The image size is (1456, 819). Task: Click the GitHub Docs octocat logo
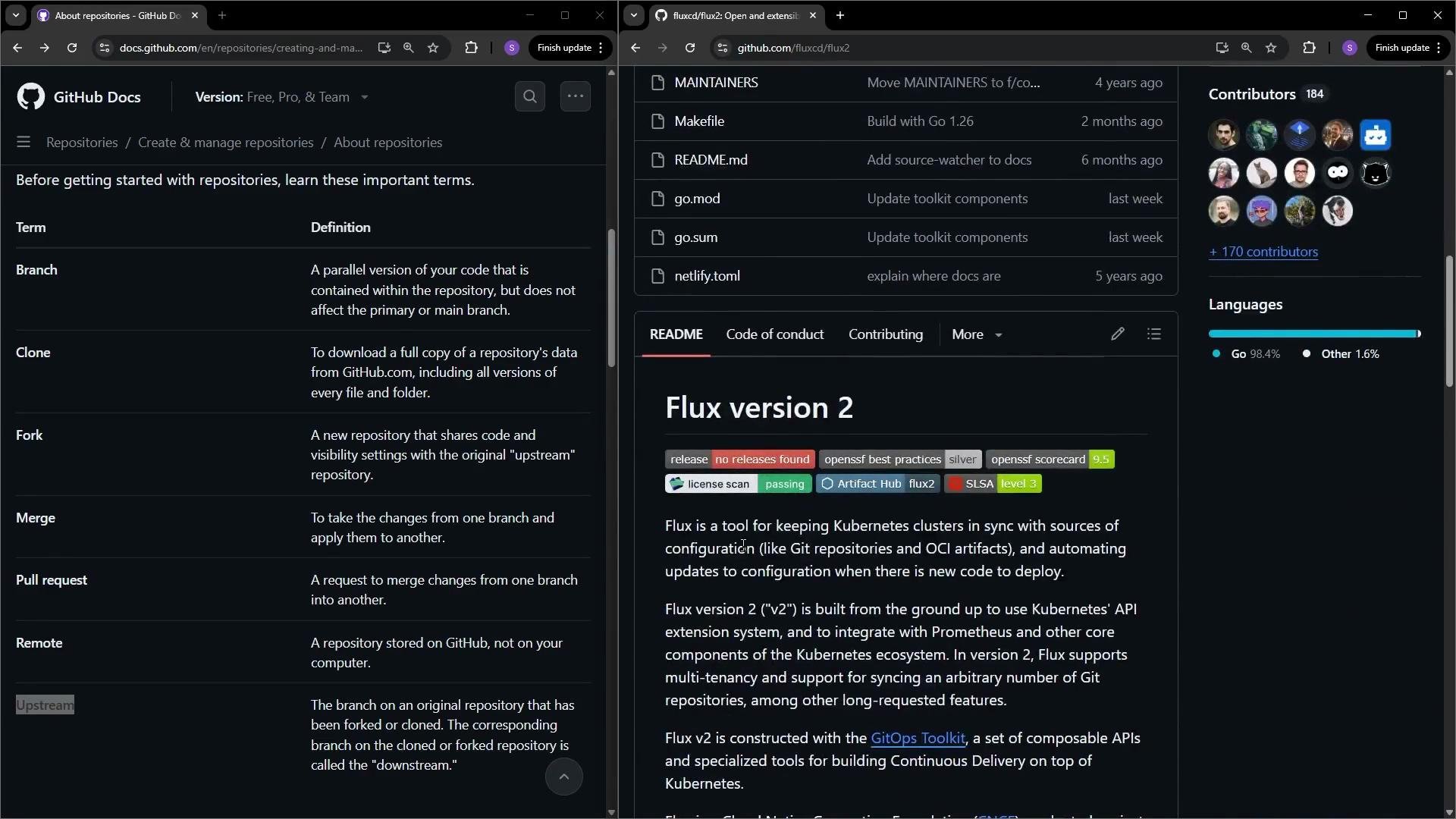(31, 97)
